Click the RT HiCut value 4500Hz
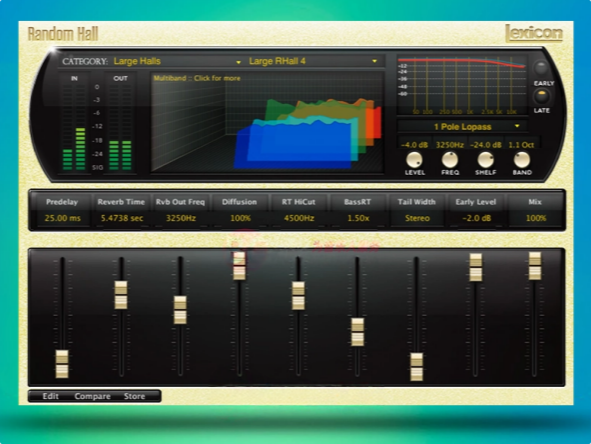Image resolution: width=591 pixels, height=444 pixels. click(299, 218)
